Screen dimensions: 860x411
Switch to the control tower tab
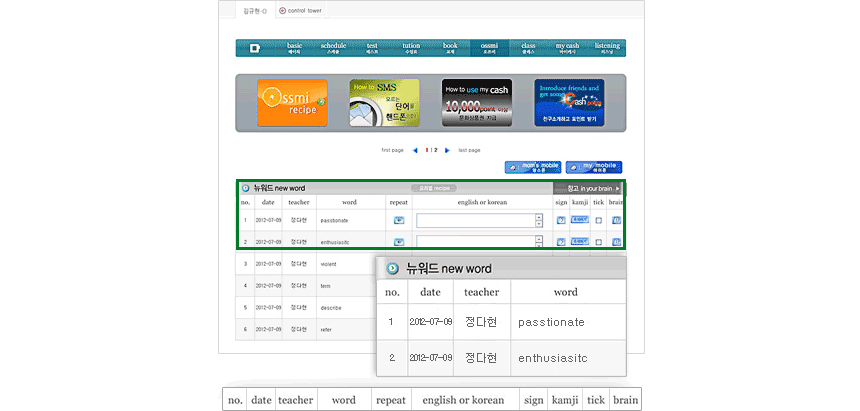tap(301, 10)
